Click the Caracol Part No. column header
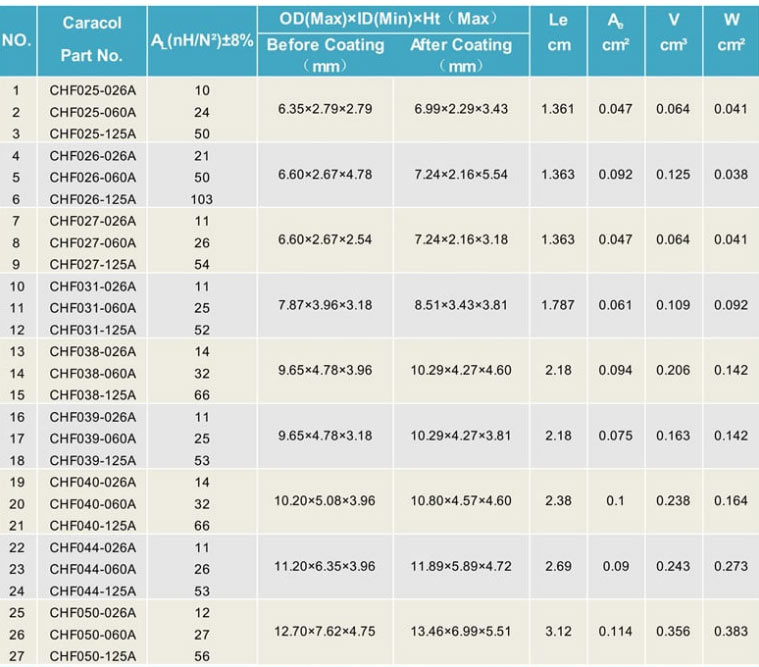Image resolution: width=759 pixels, height=667 pixels. pos(92,40)
